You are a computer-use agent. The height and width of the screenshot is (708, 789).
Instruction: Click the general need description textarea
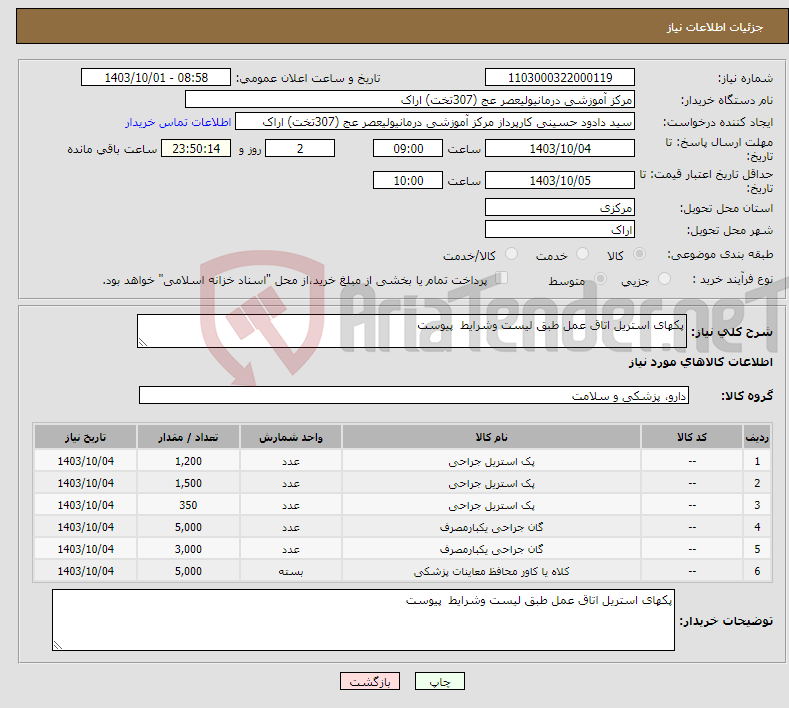[x=412, y=331]
